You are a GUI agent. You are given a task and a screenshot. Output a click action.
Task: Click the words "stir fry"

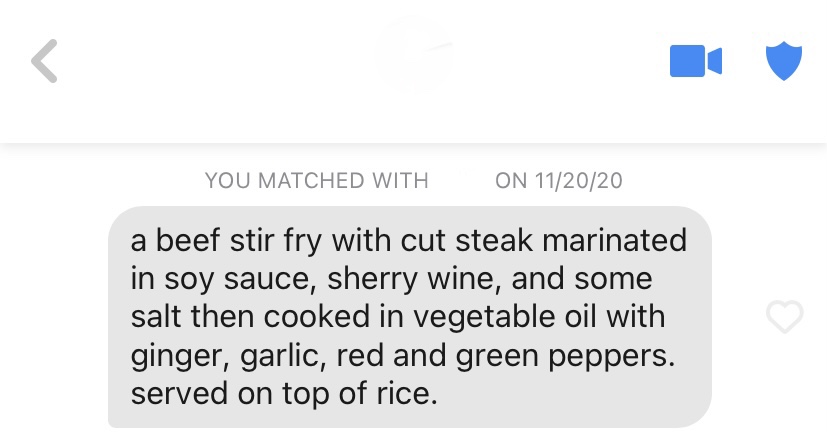tap(283, 241)
